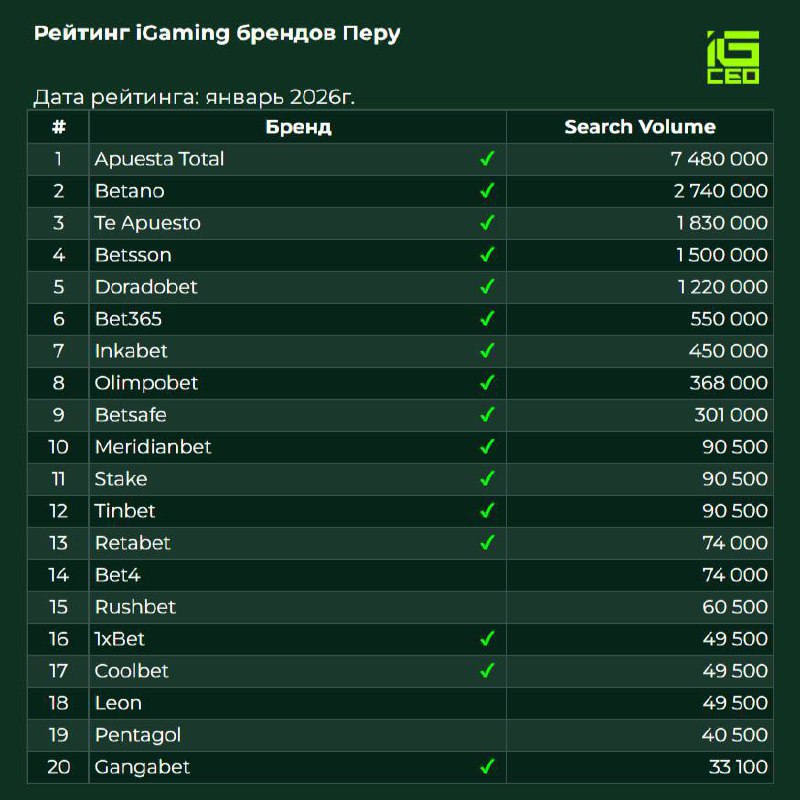800x800 pixels.
Task: Click the checkmark in the Gangabet row
Action: [487, 767]
